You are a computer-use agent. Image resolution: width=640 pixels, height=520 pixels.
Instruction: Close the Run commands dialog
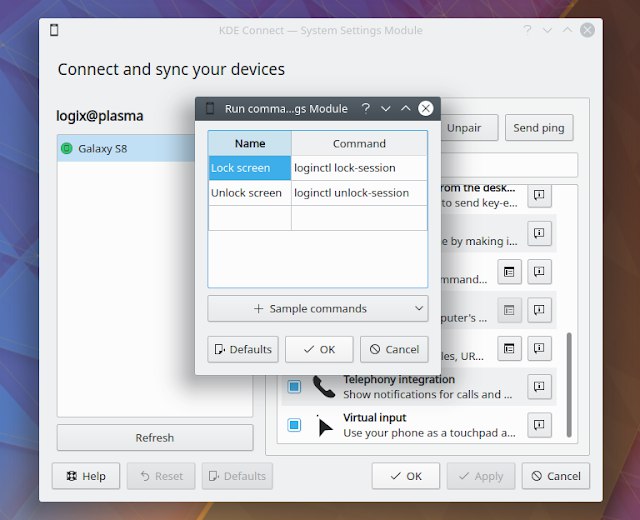tap(425, 108)
